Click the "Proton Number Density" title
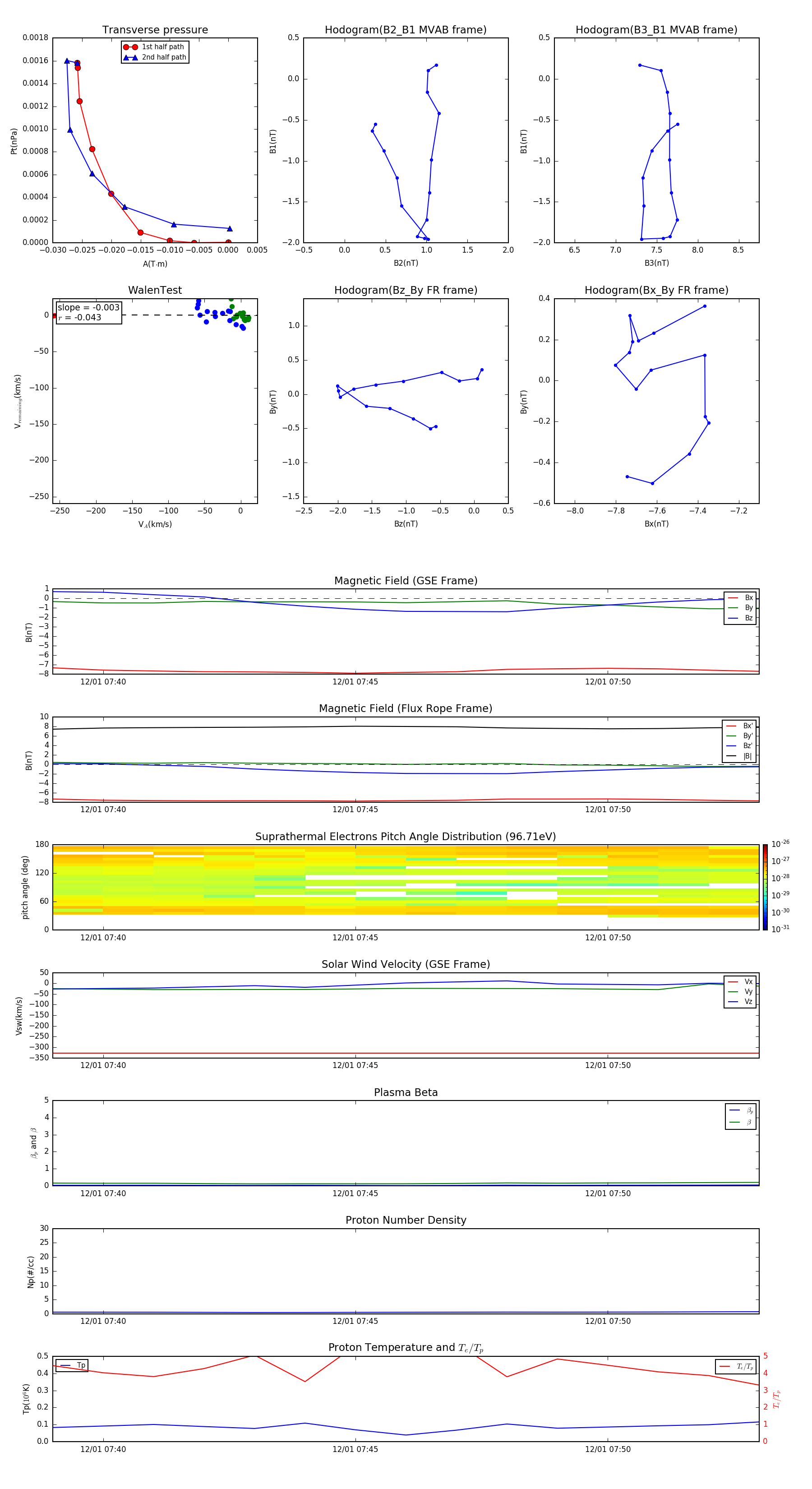Viewport: 812px width, 1489px height. [406, 1220]
